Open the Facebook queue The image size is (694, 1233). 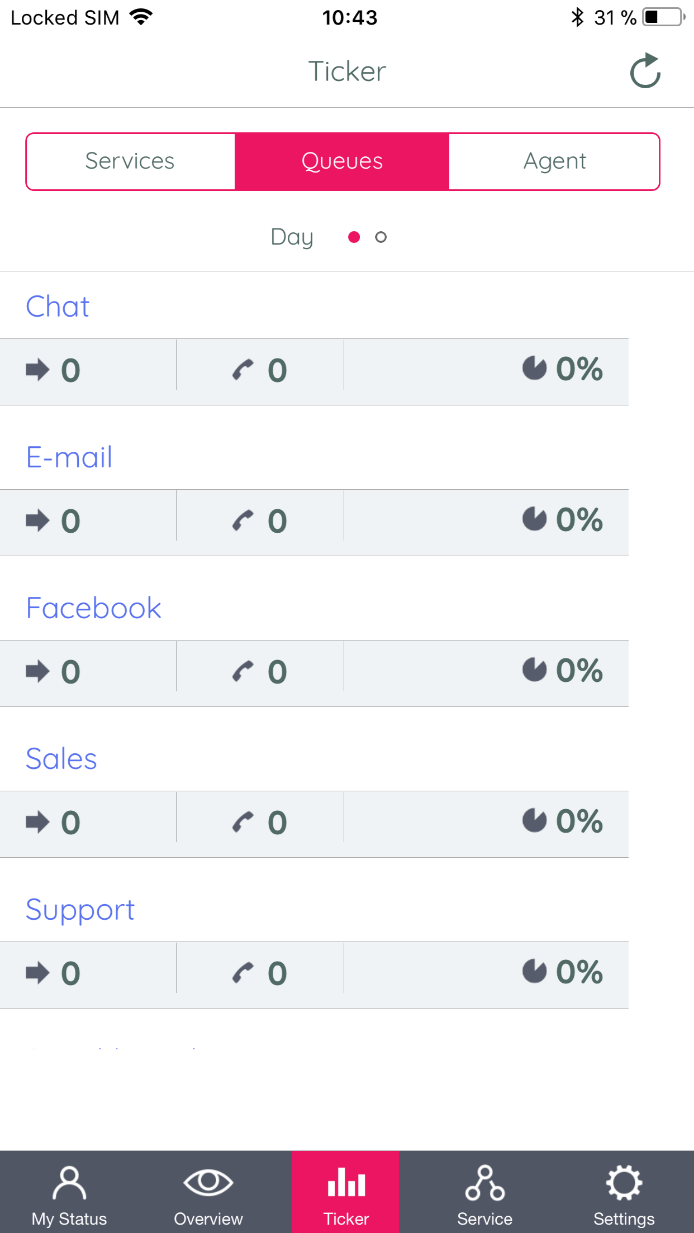[x=94, y=608]
